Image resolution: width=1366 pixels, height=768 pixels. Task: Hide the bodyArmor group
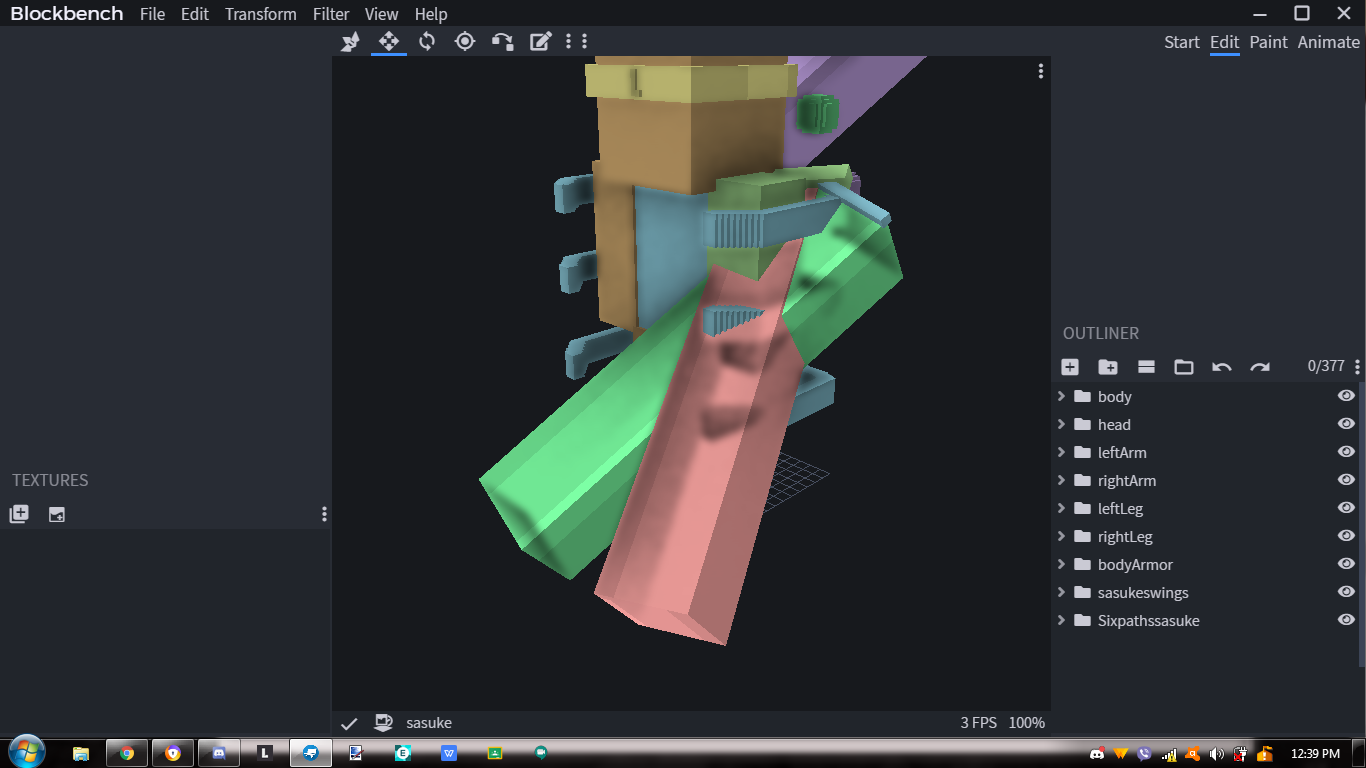pos(1346,563)
